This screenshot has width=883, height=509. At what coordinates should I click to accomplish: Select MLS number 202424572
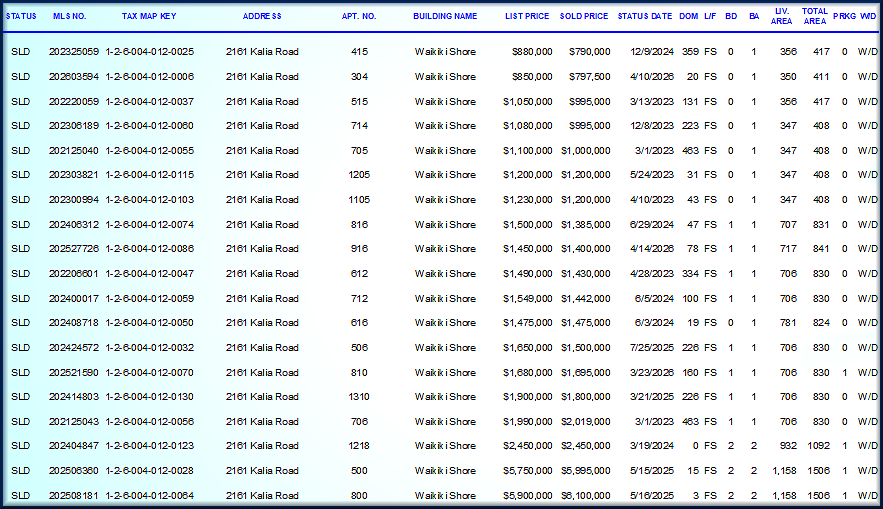tap(74, 348)
